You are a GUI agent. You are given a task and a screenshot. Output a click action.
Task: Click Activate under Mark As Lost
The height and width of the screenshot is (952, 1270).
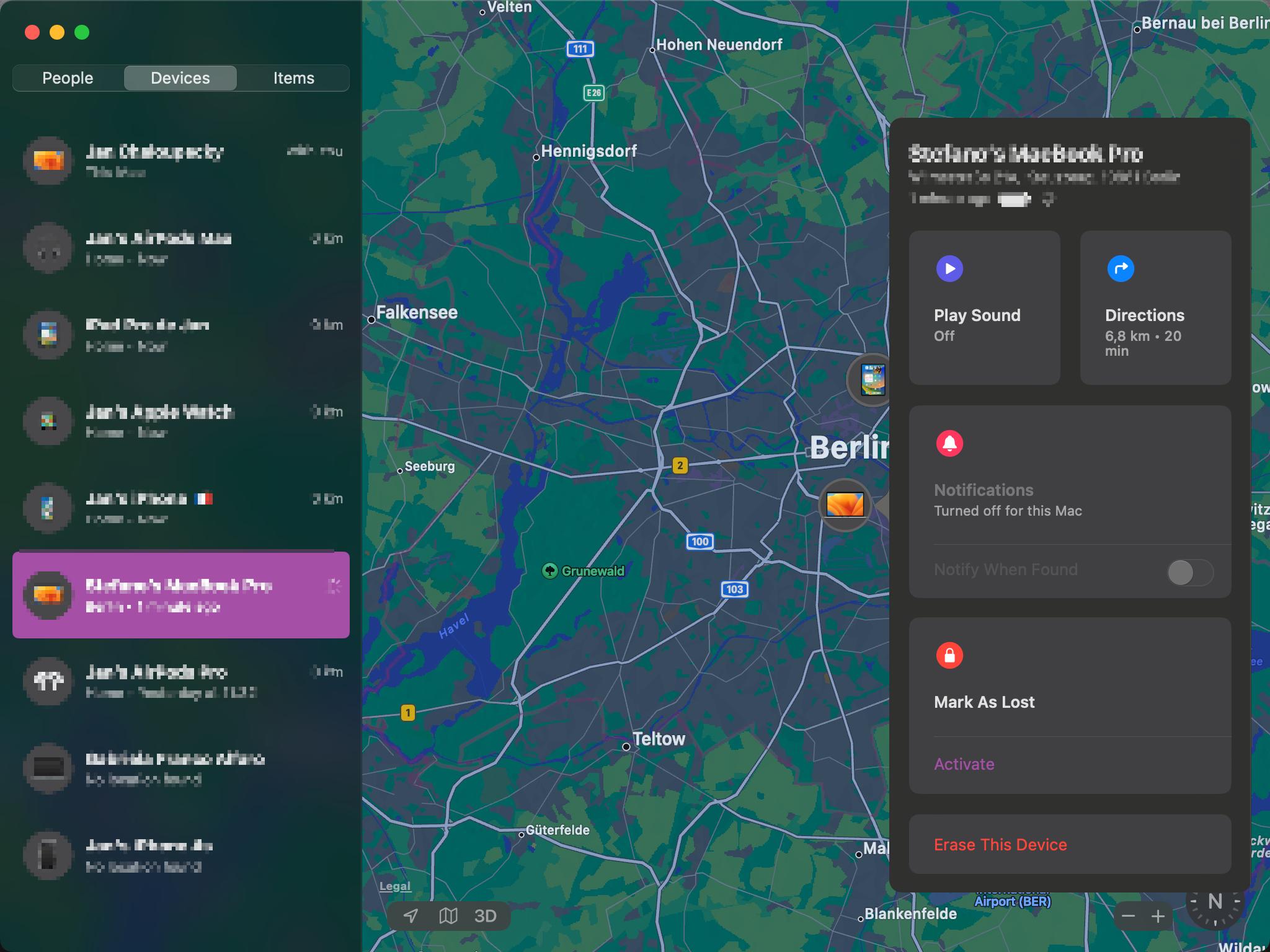pos(964,764)
